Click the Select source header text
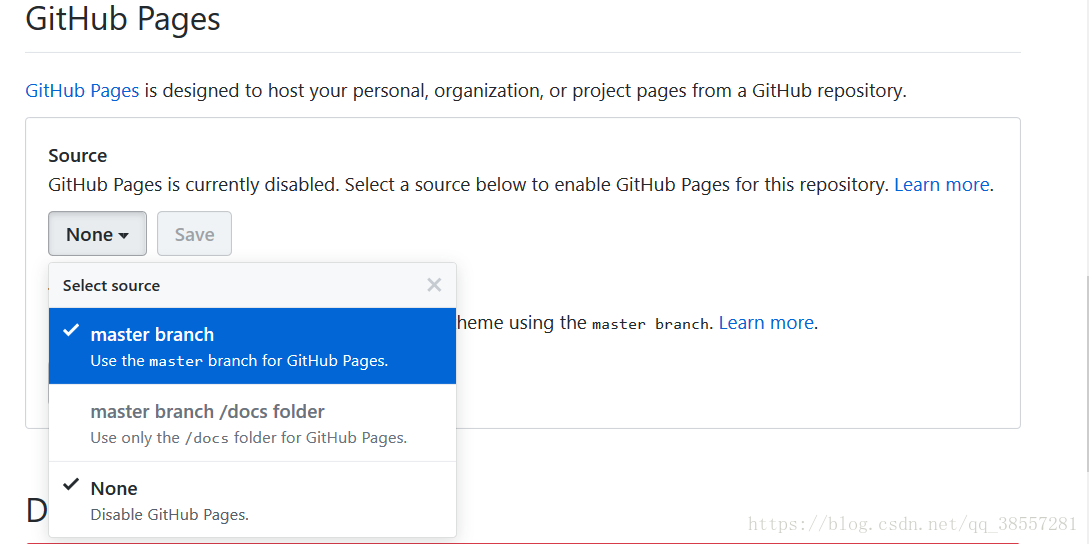1089x544 pixels. [111, 286]
